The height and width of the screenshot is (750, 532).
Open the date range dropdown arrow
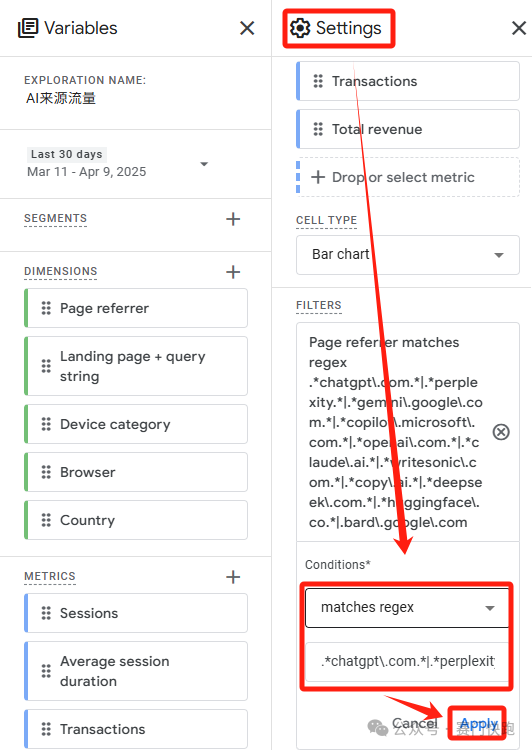(204, 164)
